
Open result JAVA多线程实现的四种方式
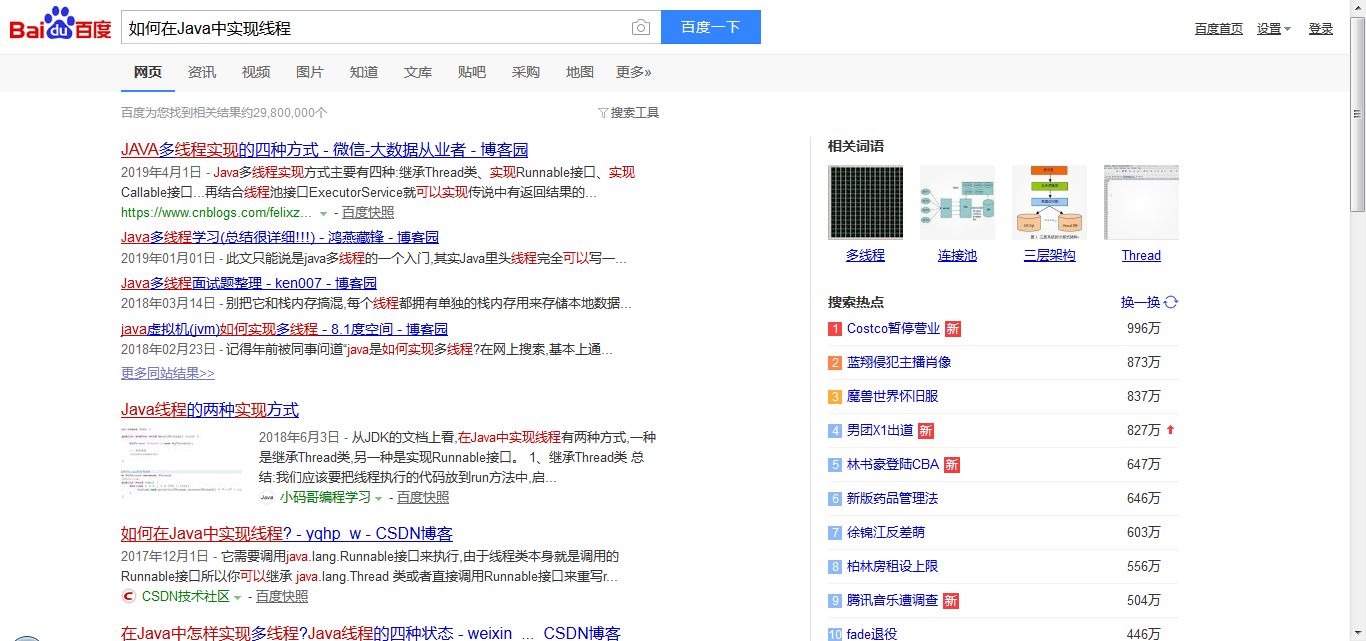(325, 150)
